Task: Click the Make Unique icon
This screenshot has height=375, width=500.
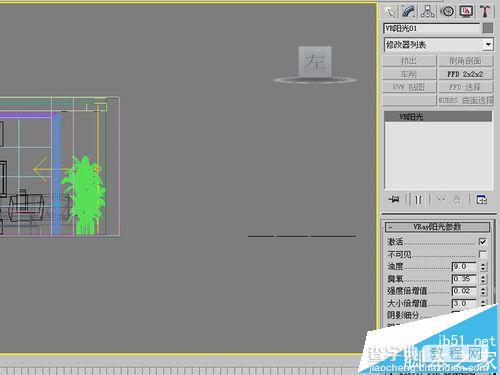Action: click(x=441, y=199)
